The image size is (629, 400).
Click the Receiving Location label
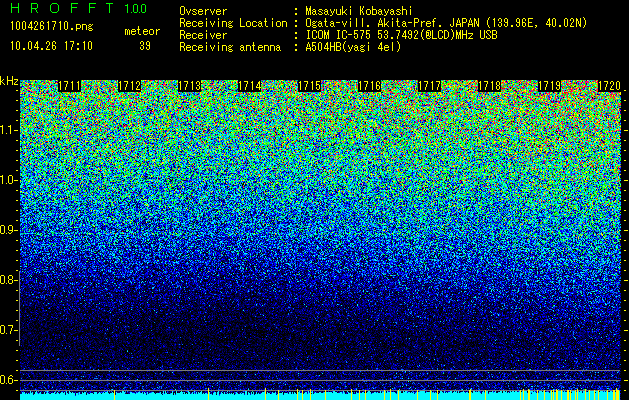[x=233, y=24]
